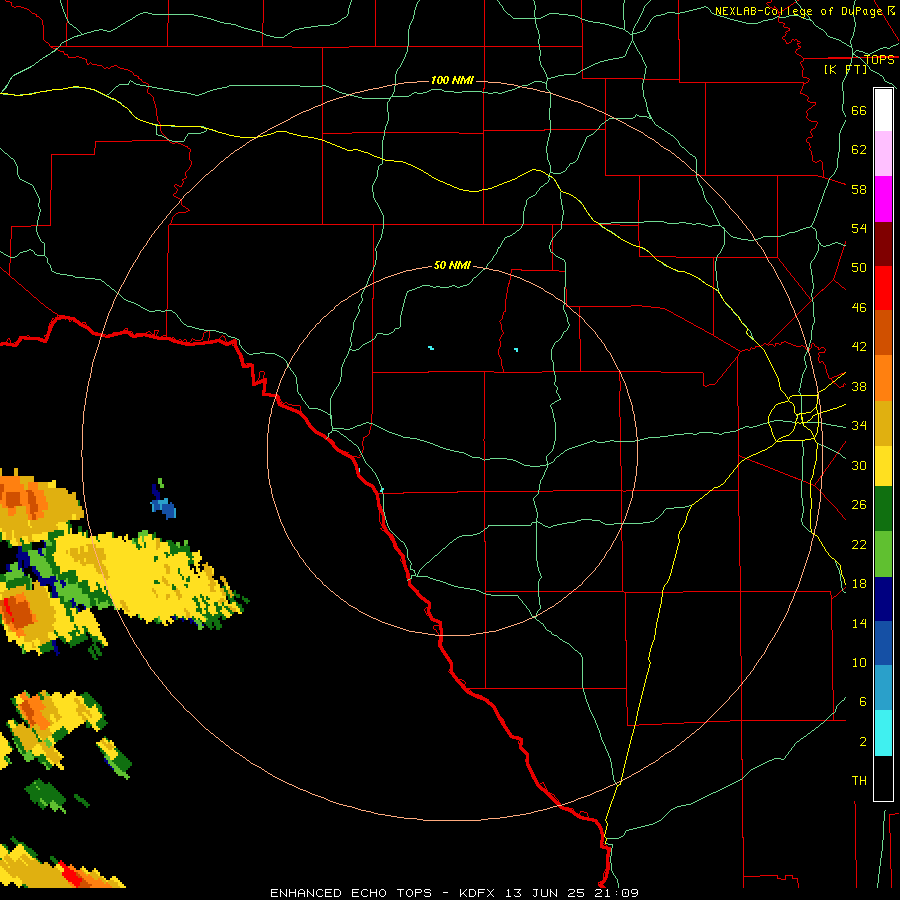
Task: Click the "ENHANCED ECHO TOPS" product title
Action: (351, 893)
